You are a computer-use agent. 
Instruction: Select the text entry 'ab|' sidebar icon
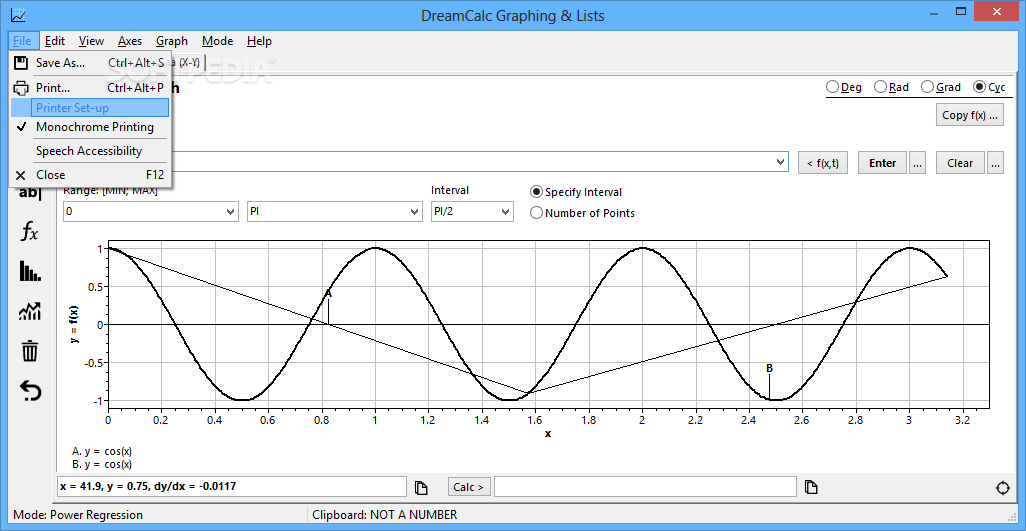click(30, 193)
